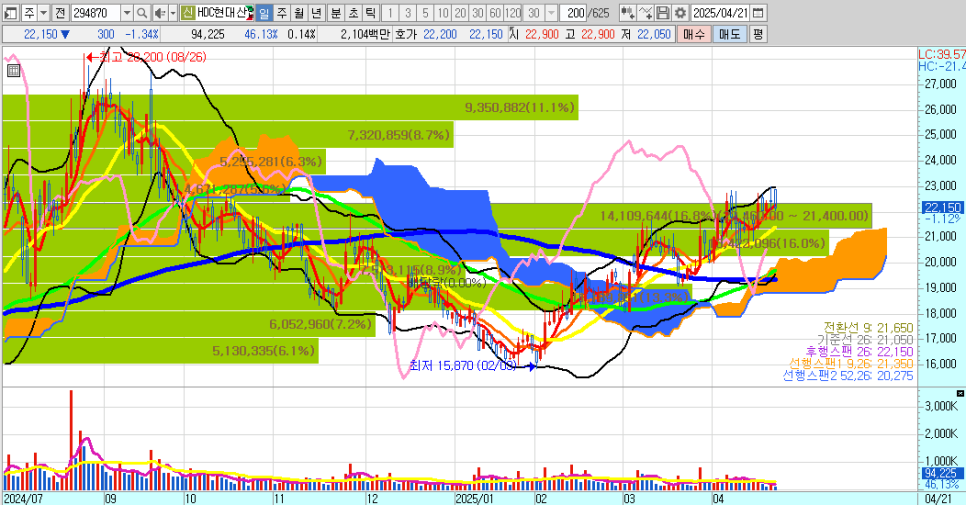Select the 일 daily period toggle
Image resolution: width=966 pixels, height=505 pixels.
pos(264,12)
